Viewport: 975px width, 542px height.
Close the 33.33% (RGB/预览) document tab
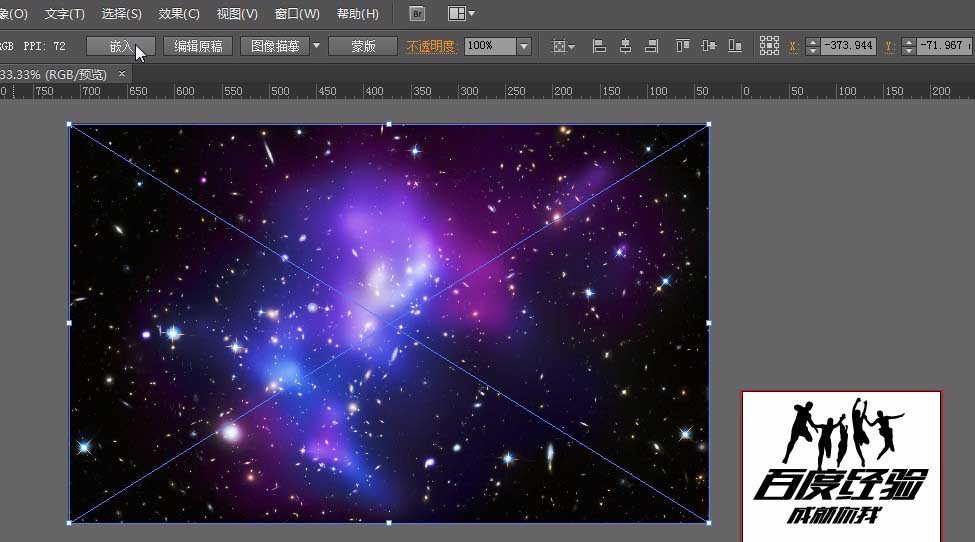tap(122, 74)
